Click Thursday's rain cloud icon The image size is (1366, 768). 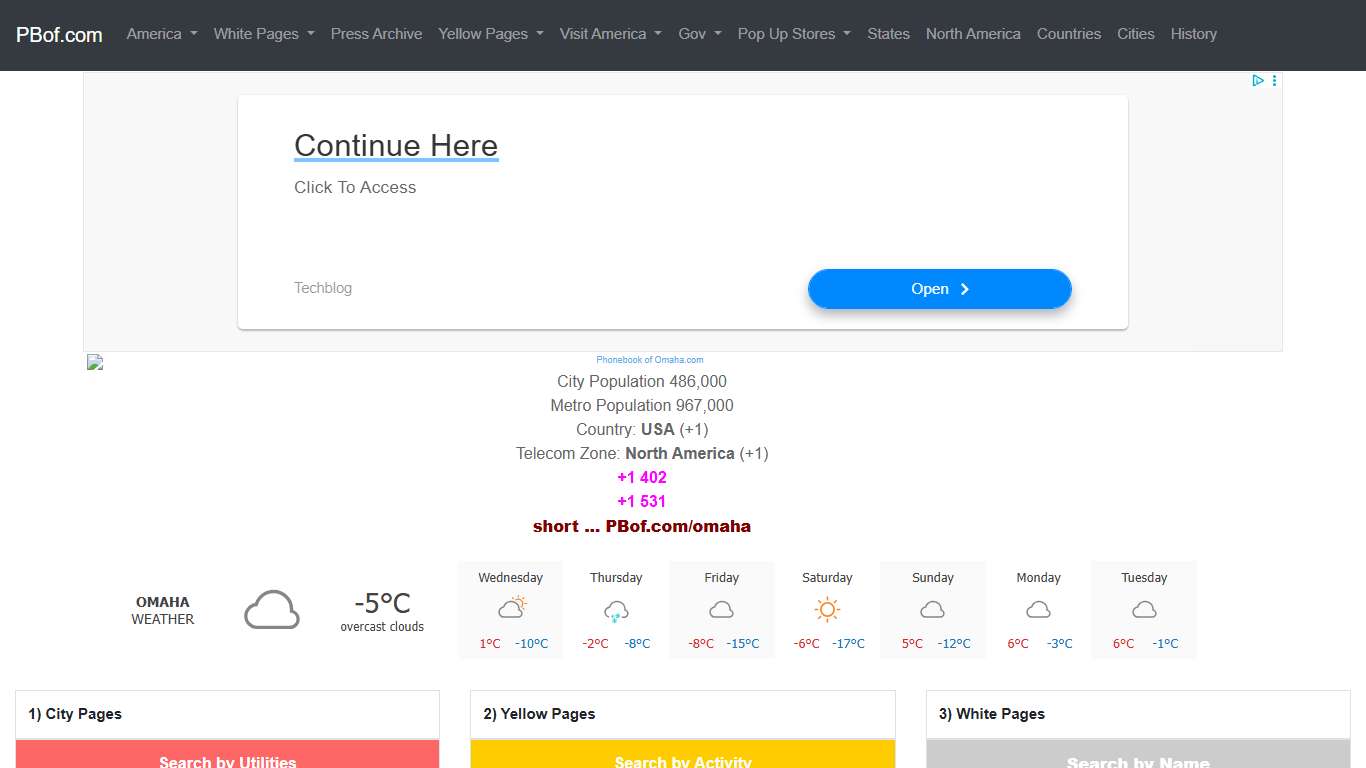pos(616,609)
